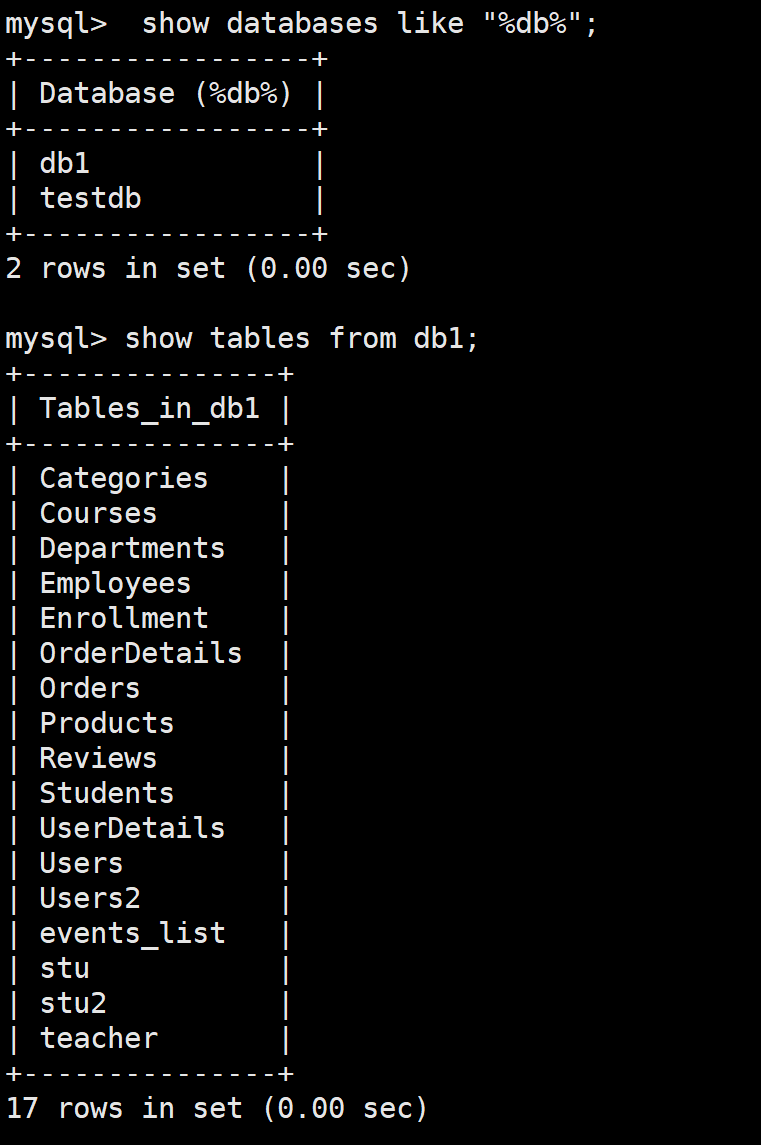Click the Products table entry
The width and height of the screenshot is (761, 1145).
107,723
